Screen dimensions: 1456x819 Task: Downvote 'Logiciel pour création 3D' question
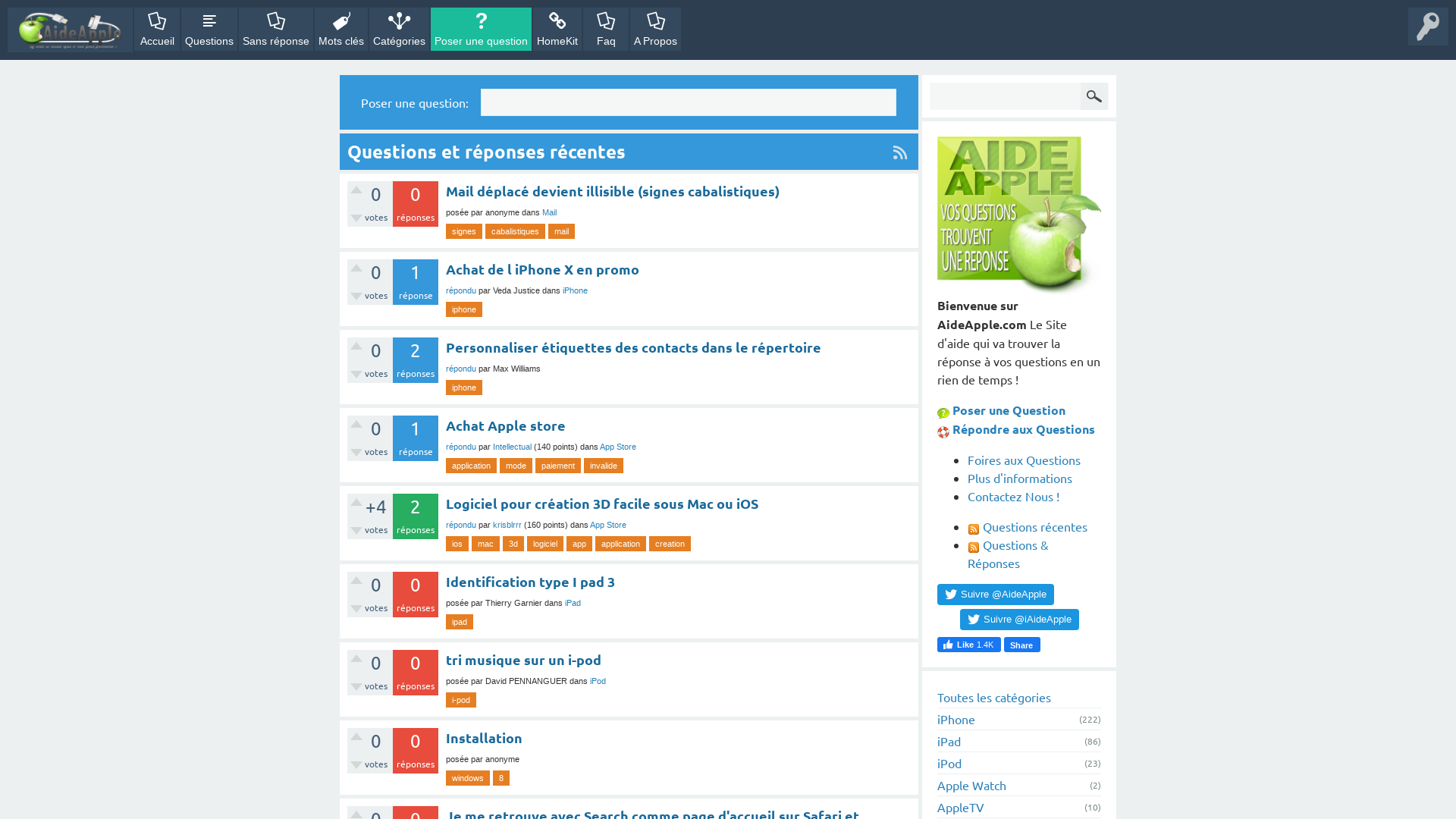tap(356, 531)
